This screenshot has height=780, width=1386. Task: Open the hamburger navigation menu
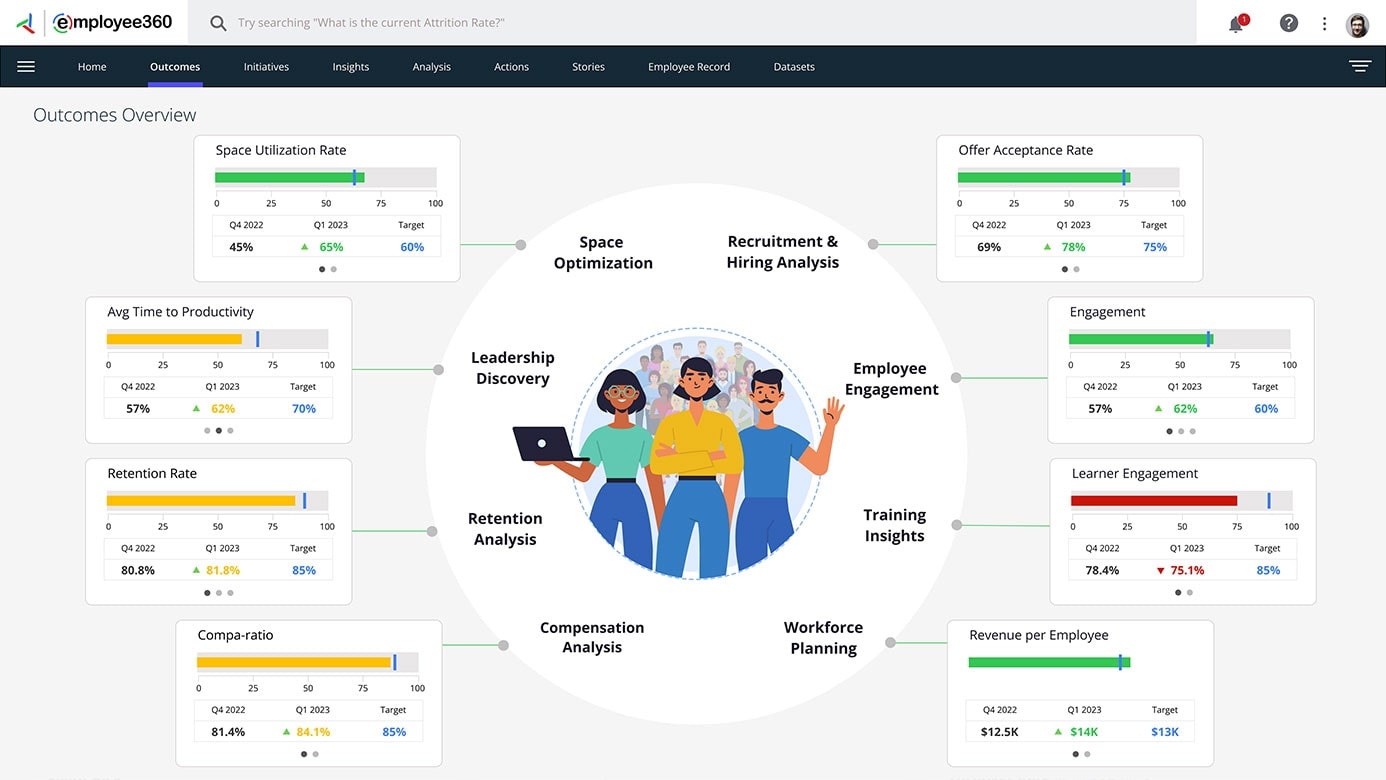[26, 66]
